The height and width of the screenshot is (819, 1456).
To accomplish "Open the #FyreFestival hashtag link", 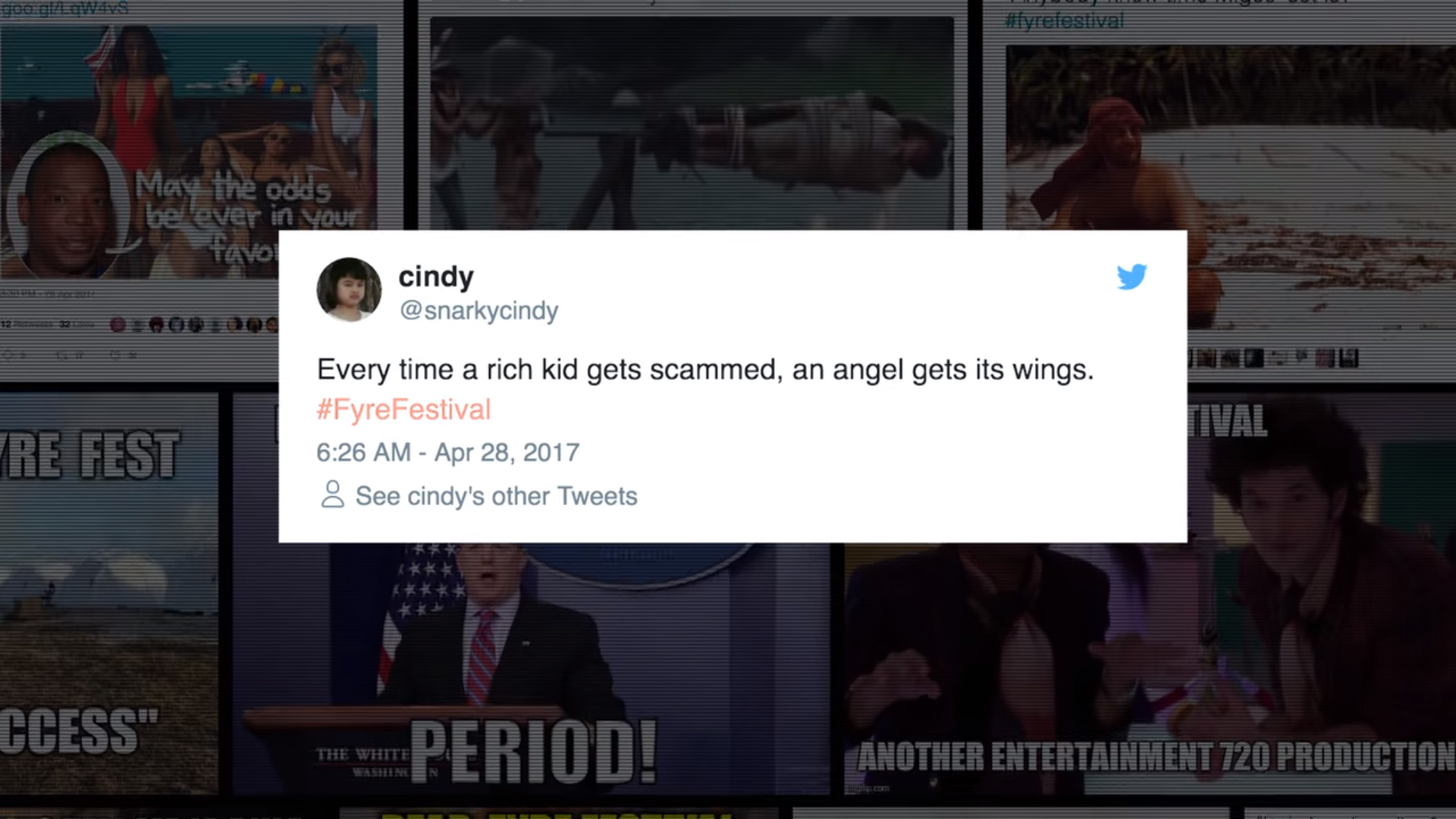I will tap(403, 409).
